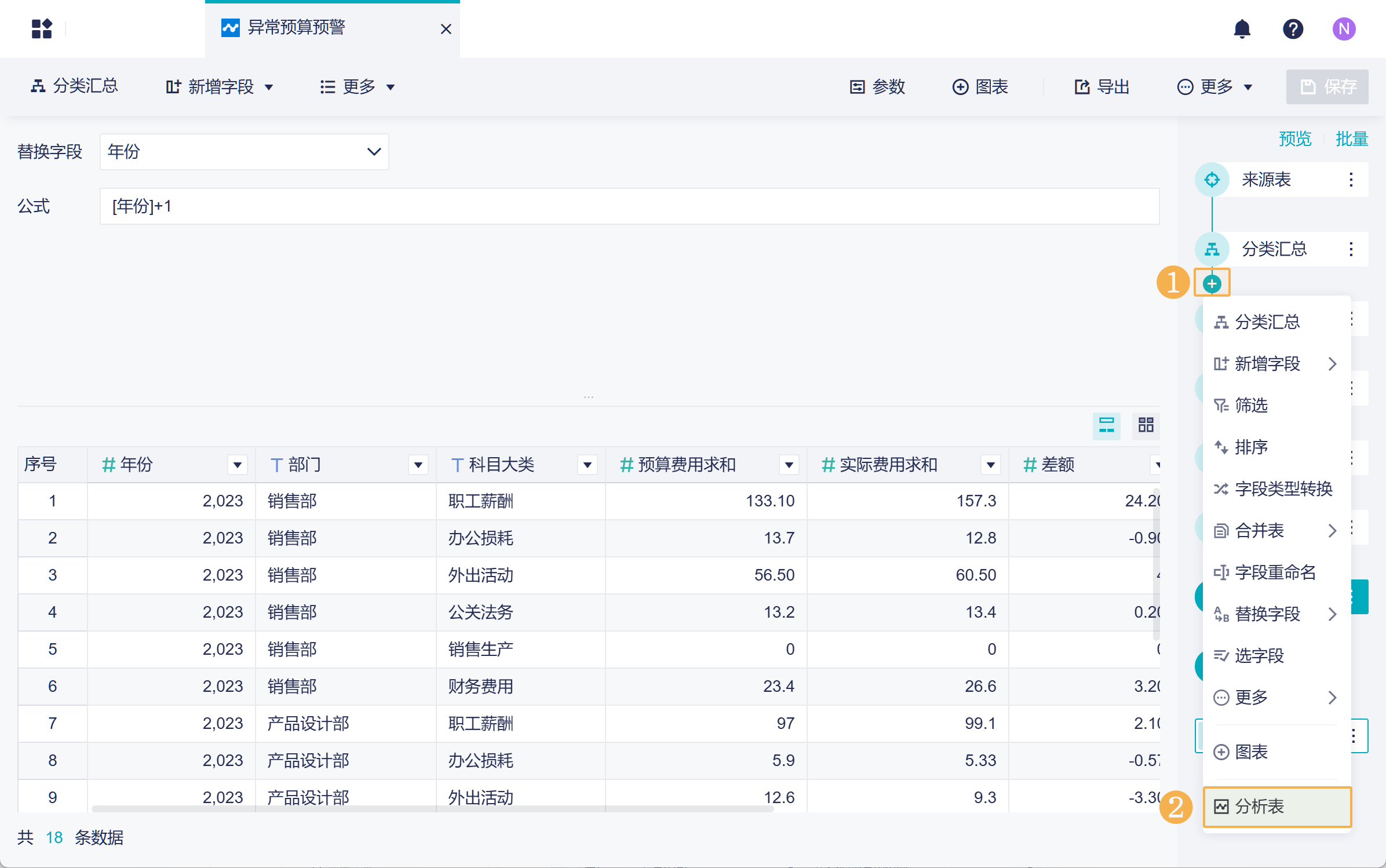The height and width of the screenshot is (868, 1386).
Task: Click the user avatar N icon
Action: click(x=1344, y=28)
